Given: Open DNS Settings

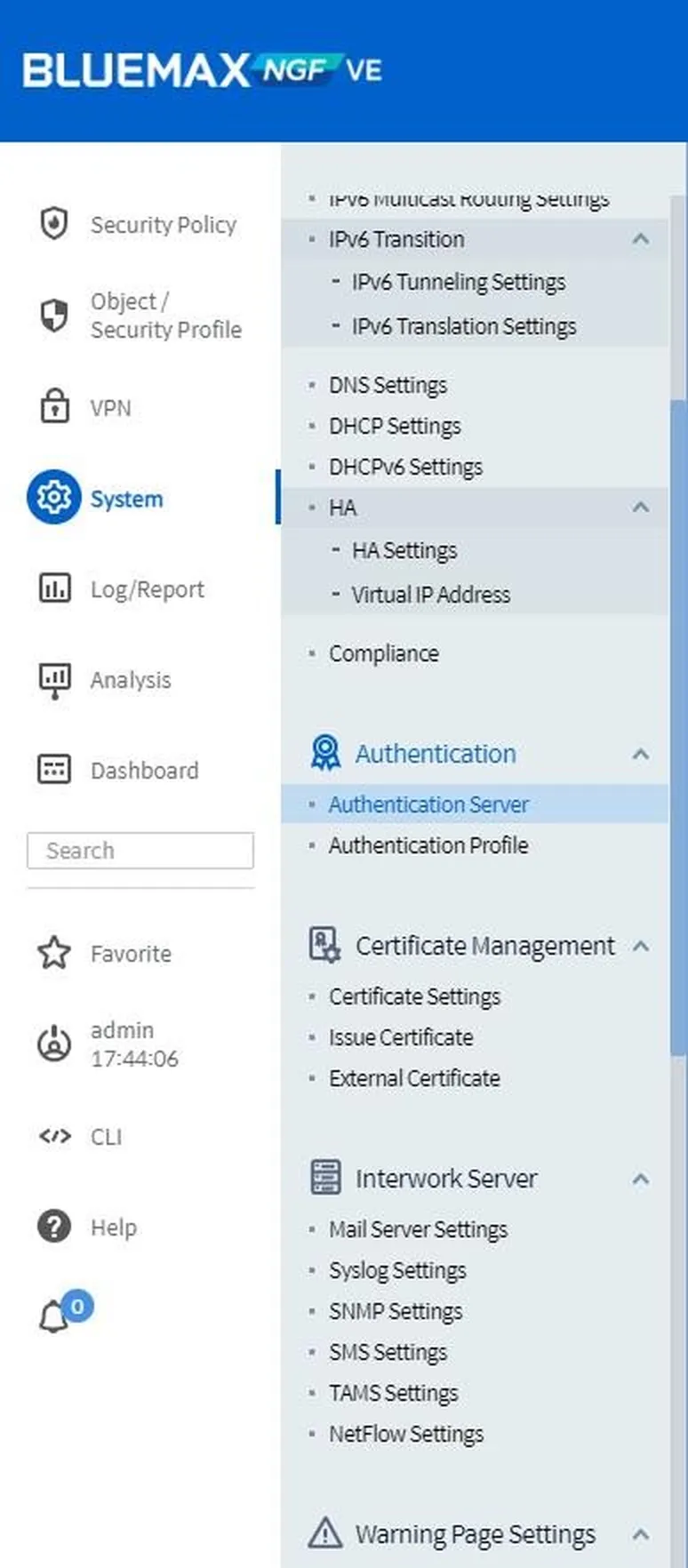Looking at the screenshot, I should pos(388,385).
